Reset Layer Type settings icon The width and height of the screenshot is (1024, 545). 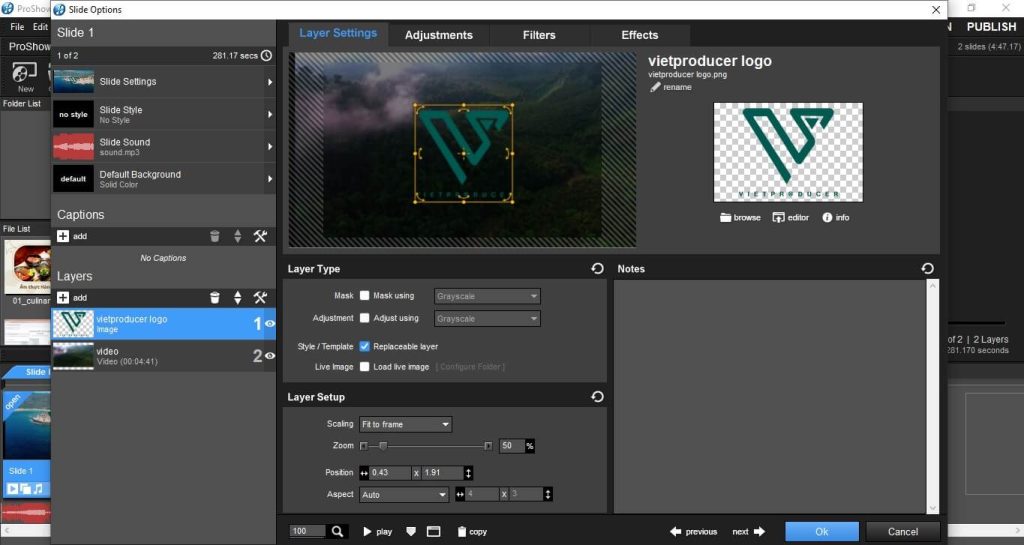(x=597, y=269)
